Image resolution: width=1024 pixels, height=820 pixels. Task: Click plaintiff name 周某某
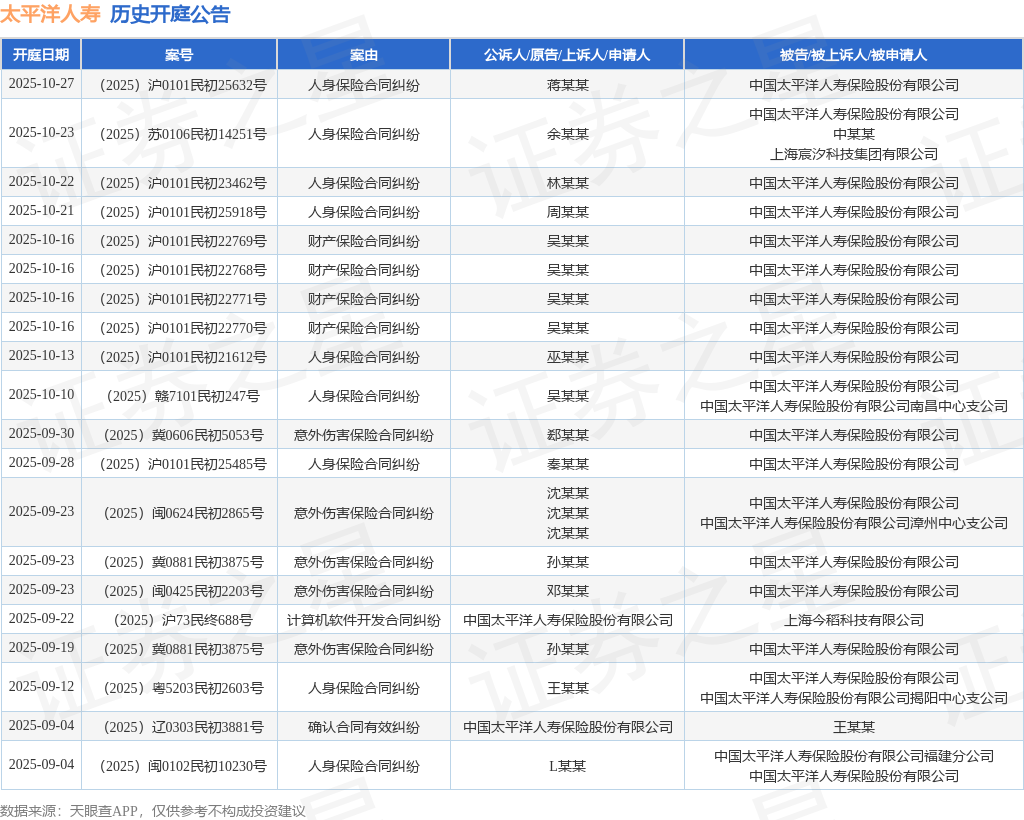568,212
